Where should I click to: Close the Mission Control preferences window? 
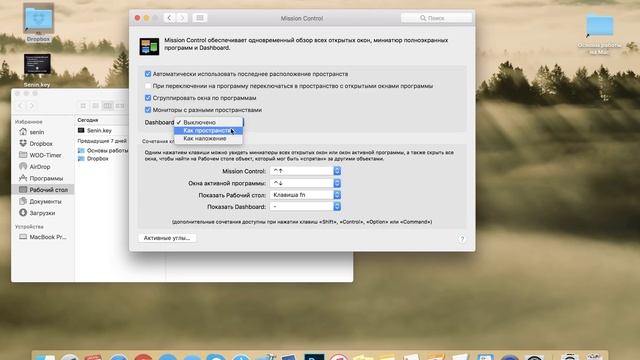pyautogui.click(x=138, y=18)
